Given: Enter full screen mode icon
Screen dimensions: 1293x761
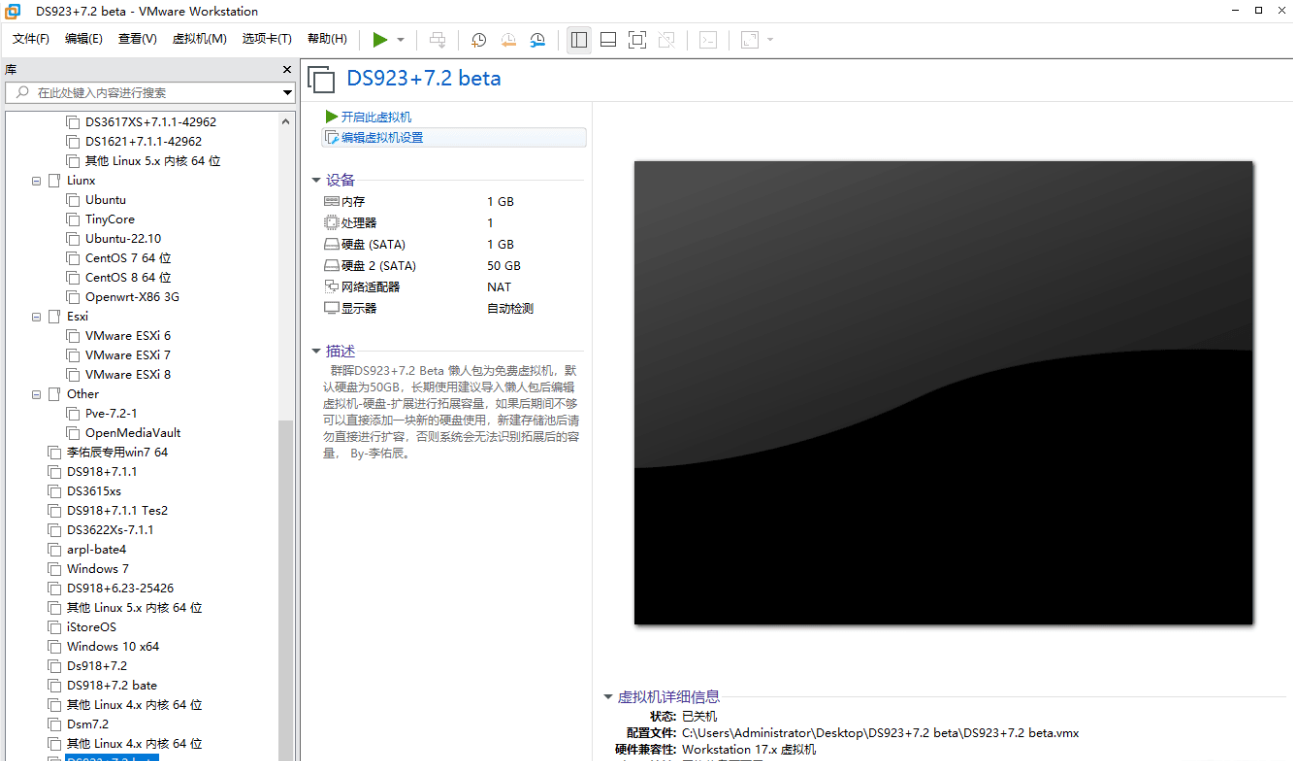Looking at the screenshot, I should (637, 40).
